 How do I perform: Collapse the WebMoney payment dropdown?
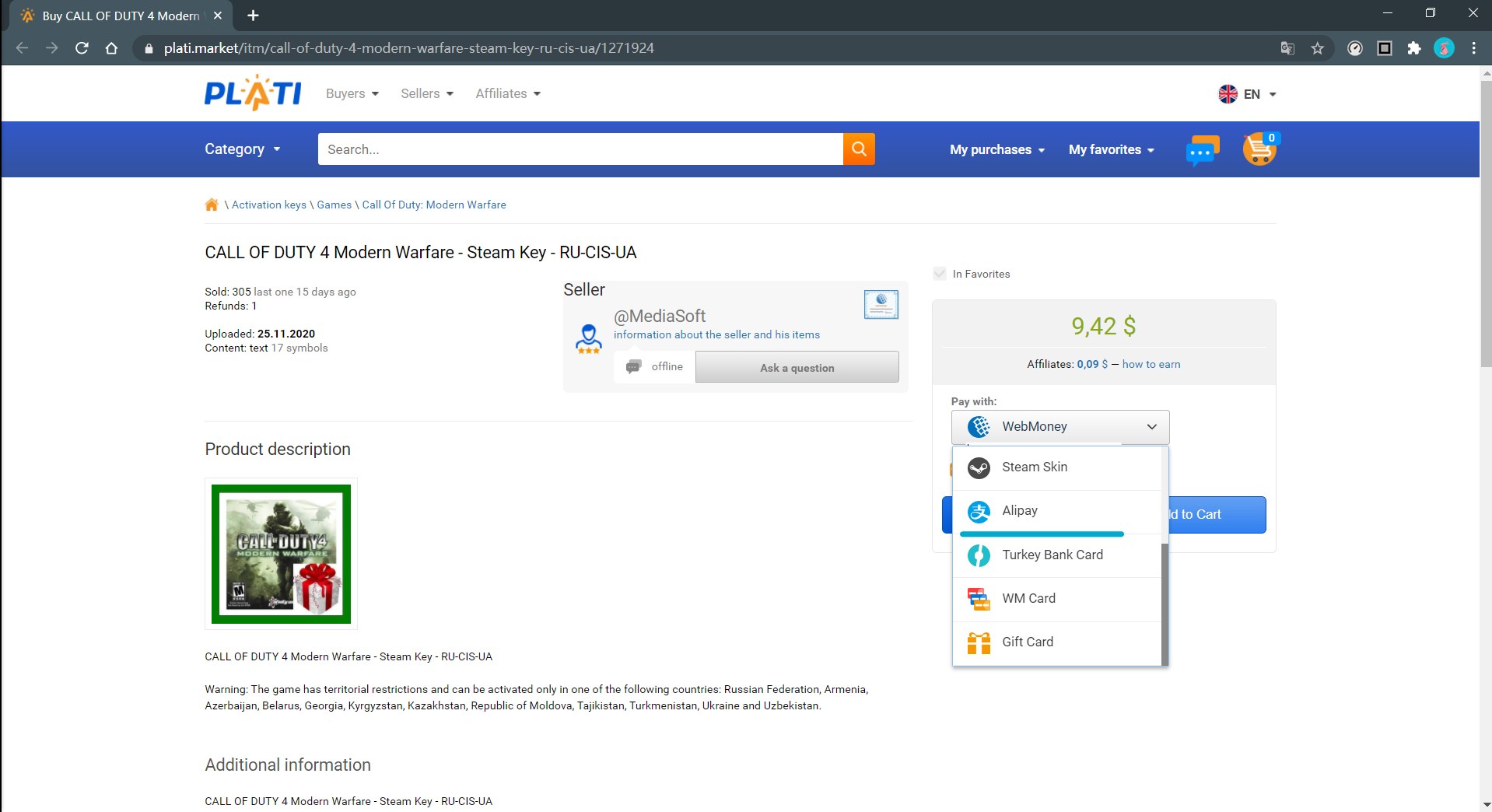(x=1060, y=426)
